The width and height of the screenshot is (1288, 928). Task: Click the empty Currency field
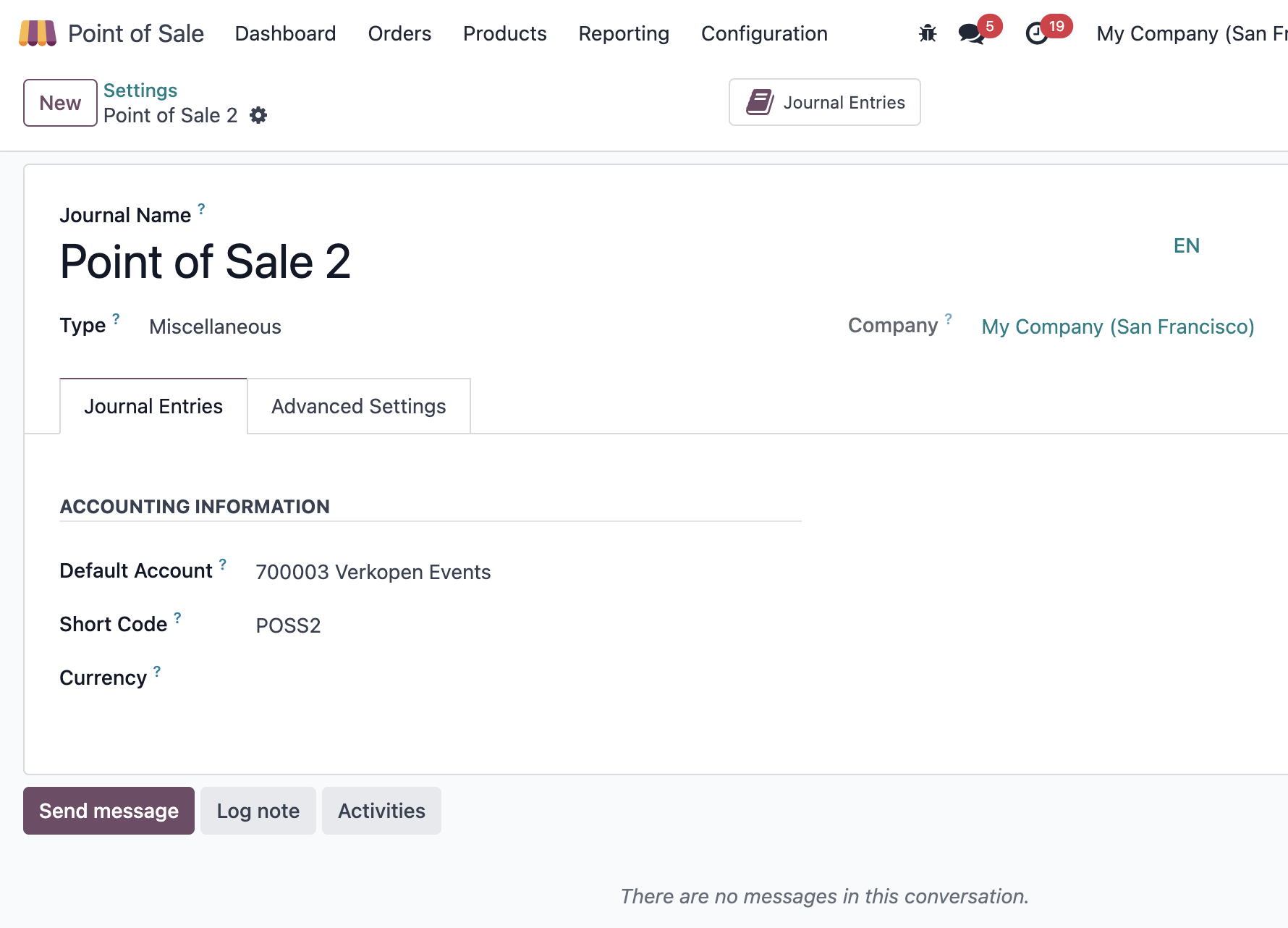(528, 678)
